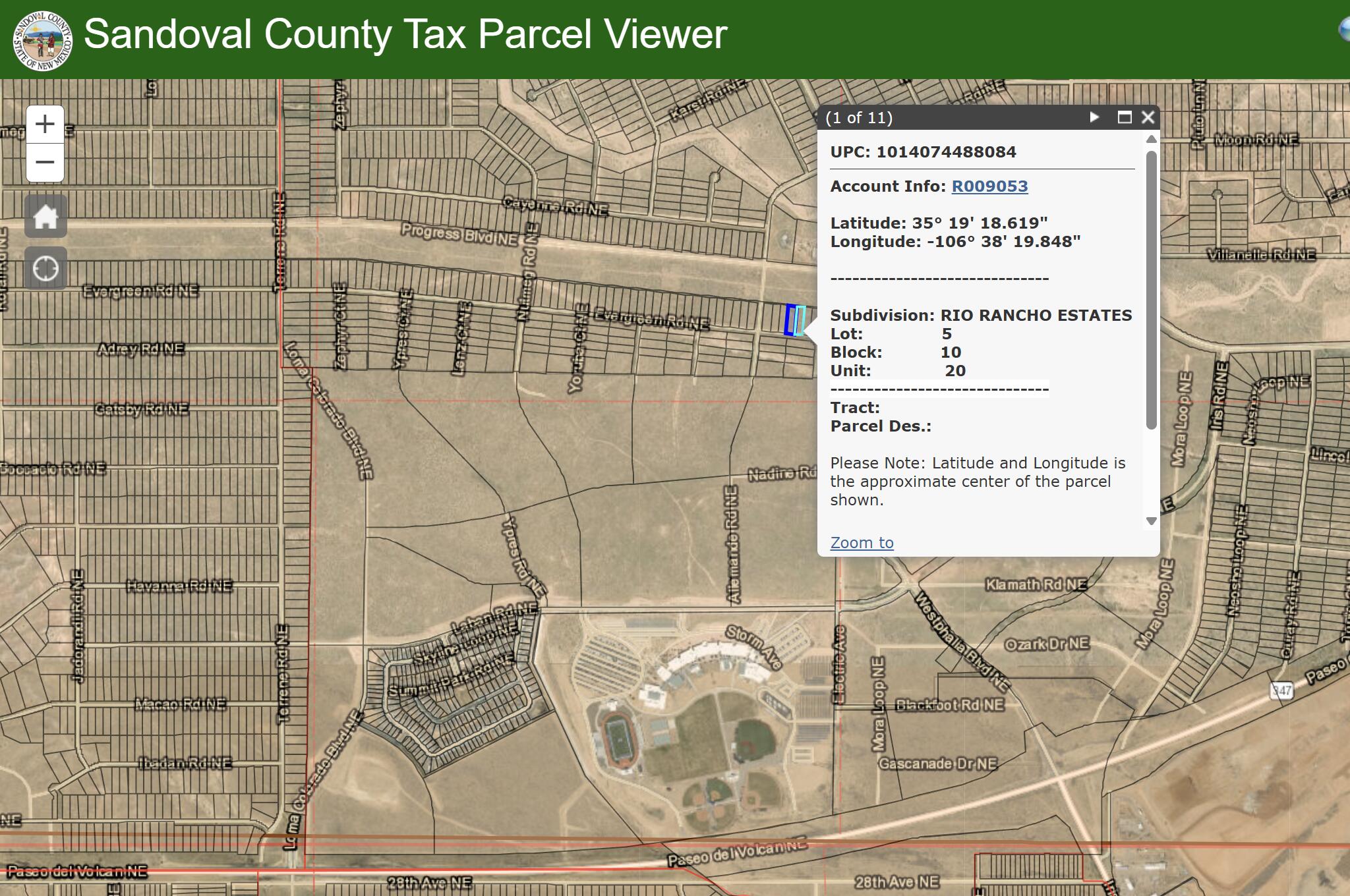Show next feature in popup
Screen dimensions: 1350x896
click(x=1094, y=117)
